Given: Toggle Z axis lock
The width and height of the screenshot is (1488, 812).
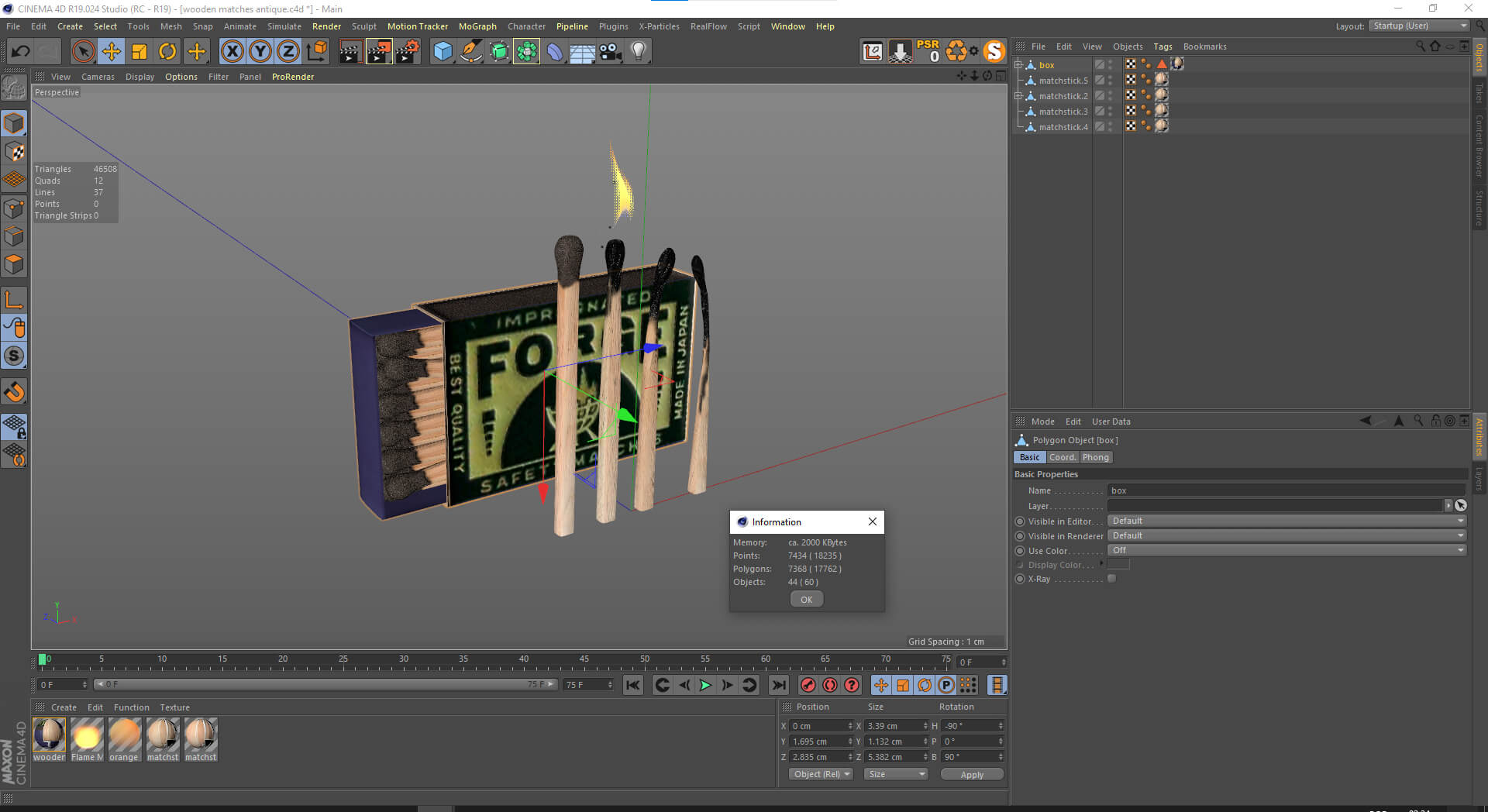Looking at the screenshot, I should [x=288, y=52].
